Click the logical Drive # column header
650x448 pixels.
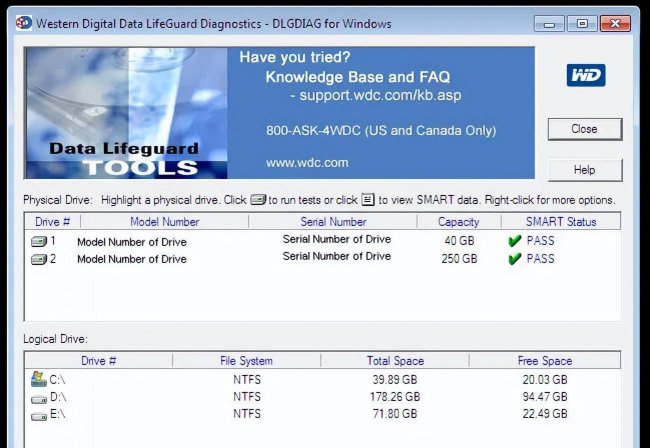(x=98, y=361)
